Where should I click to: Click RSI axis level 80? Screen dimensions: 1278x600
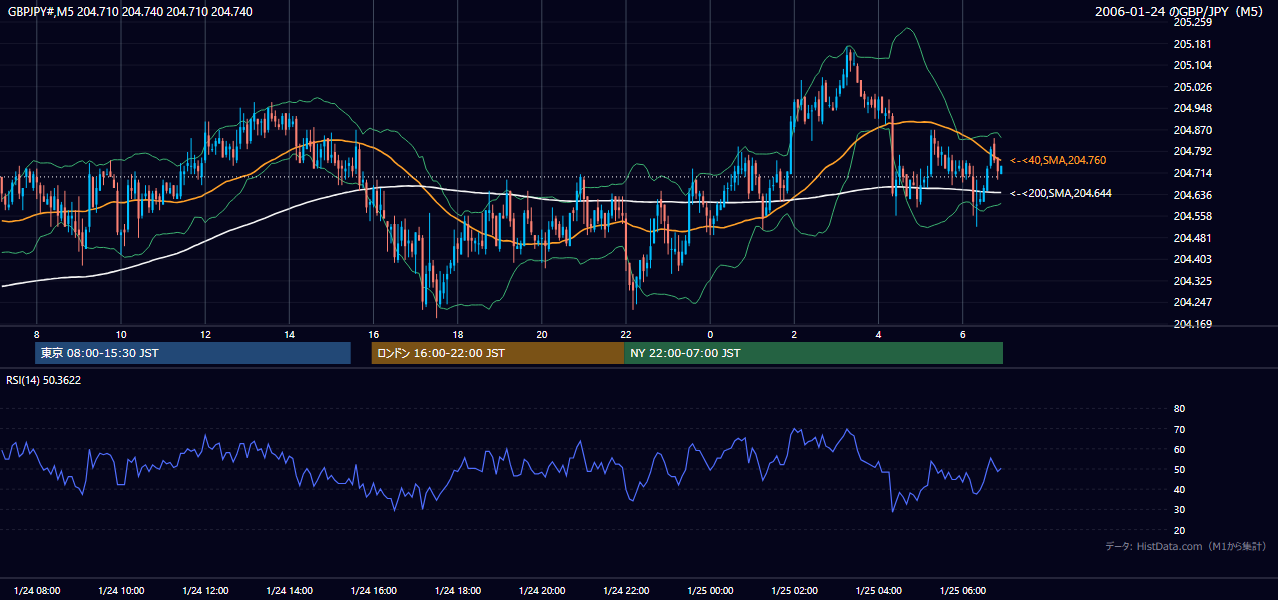click(x=1179, y=409)
